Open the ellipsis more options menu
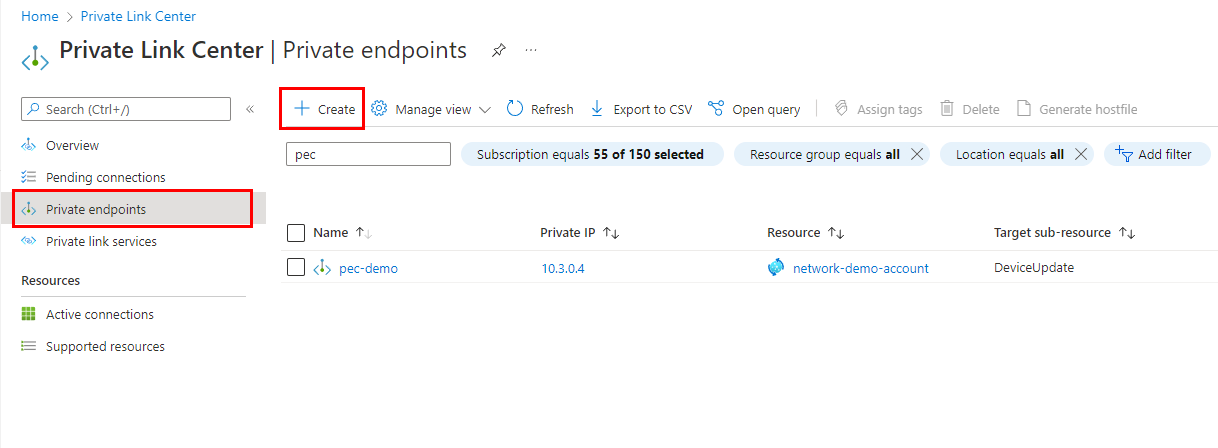The height and width of the screenshot is (448, 1218). [531, 50]
